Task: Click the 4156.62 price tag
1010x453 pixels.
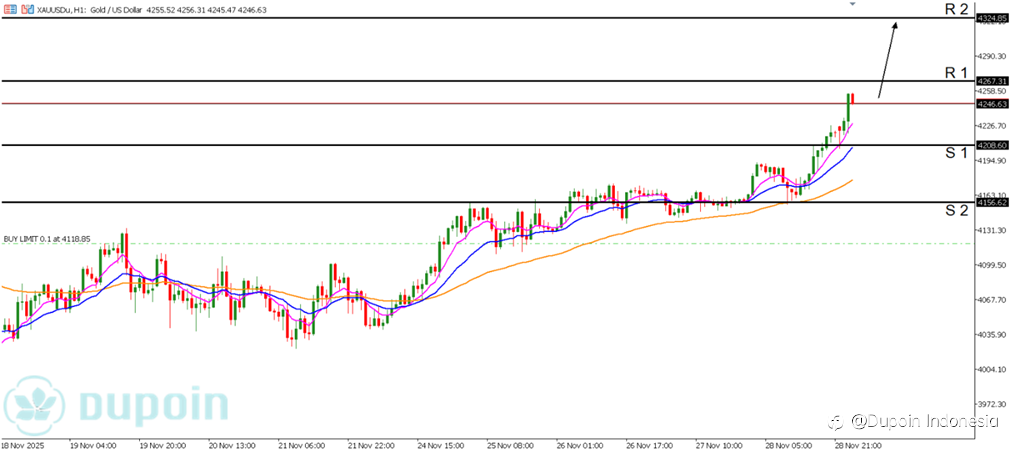Action: click(x=991, y=202)
